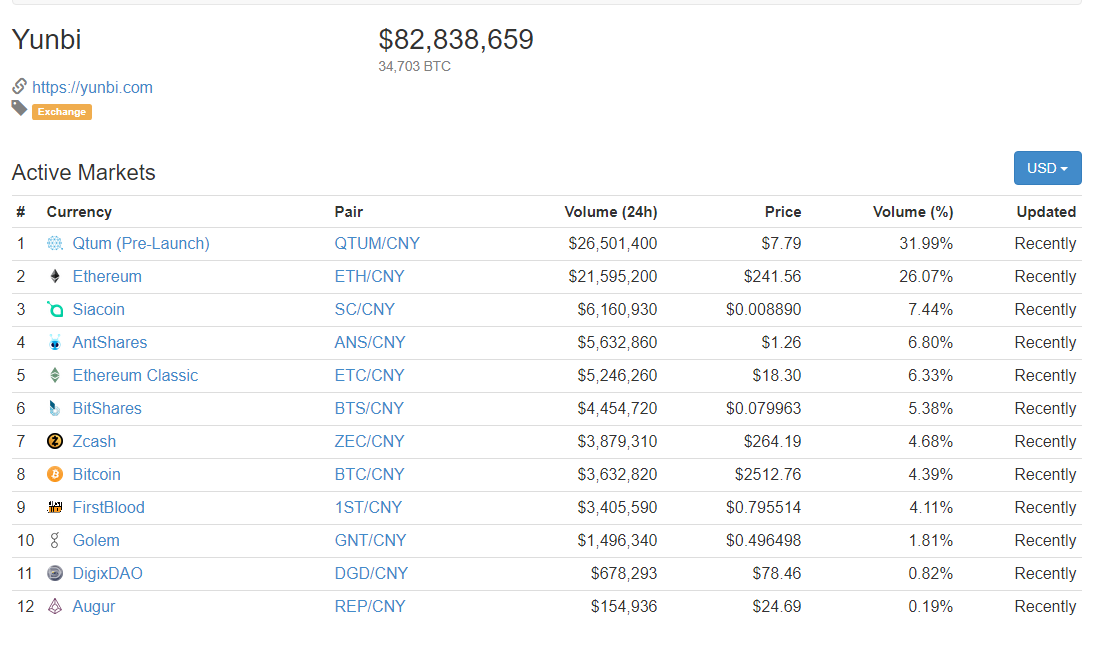The width and height of the screenshot is (1111, 647).
Task: Click the Volume (%) column header
Action: click(913, 212)
